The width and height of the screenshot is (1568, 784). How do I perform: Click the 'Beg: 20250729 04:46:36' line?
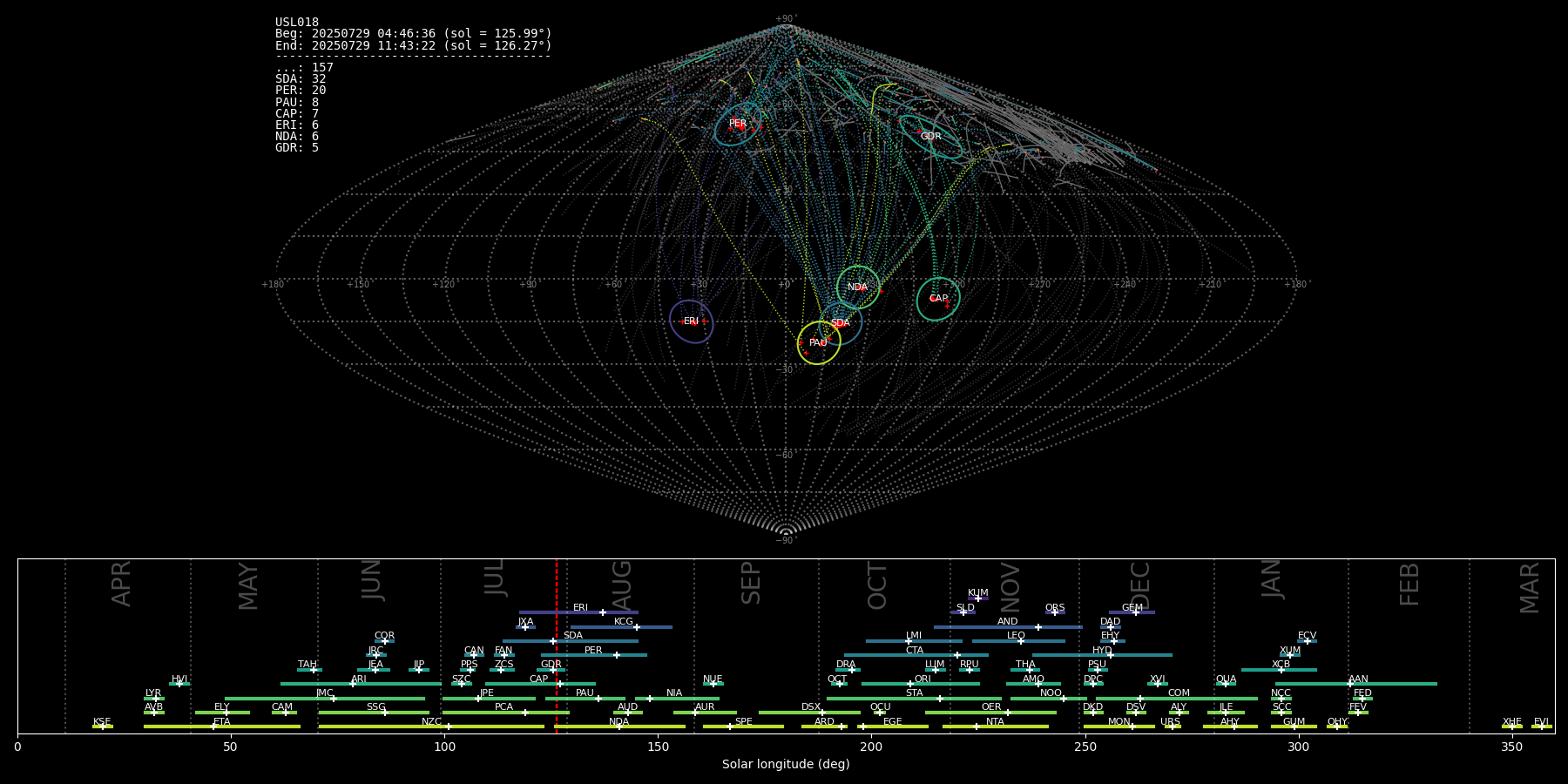414,34
